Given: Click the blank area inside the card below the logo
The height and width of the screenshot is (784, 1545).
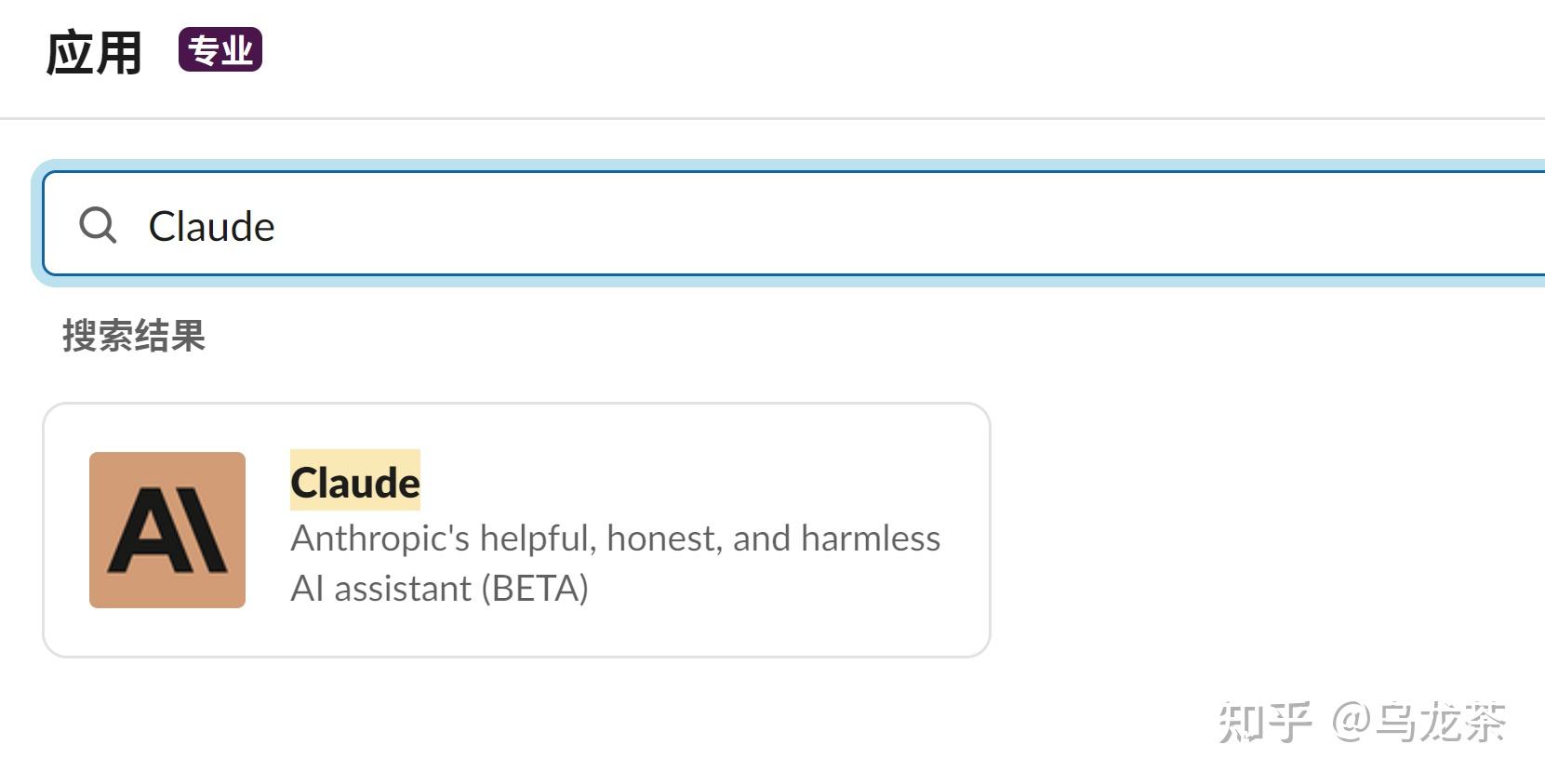Looking at the screenshot, I should click(167, 634).
